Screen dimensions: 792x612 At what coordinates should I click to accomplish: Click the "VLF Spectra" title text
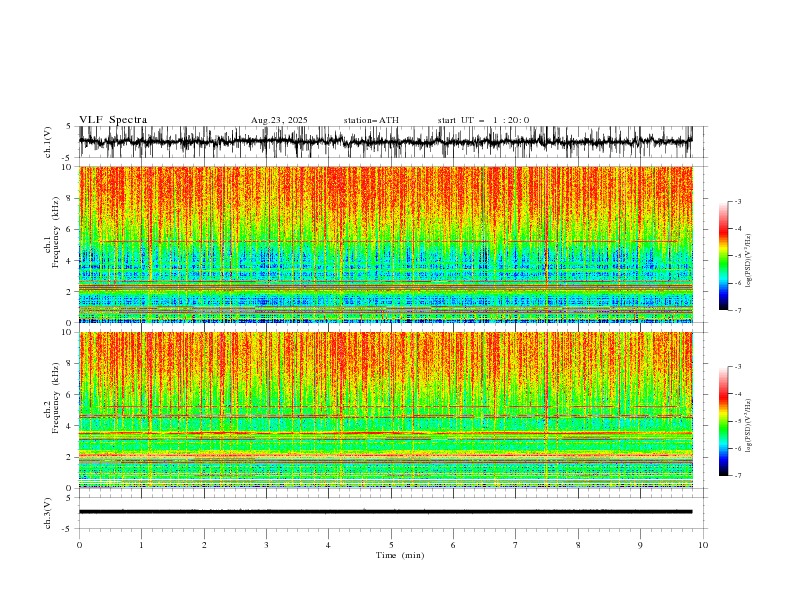[x=113, y=120]
